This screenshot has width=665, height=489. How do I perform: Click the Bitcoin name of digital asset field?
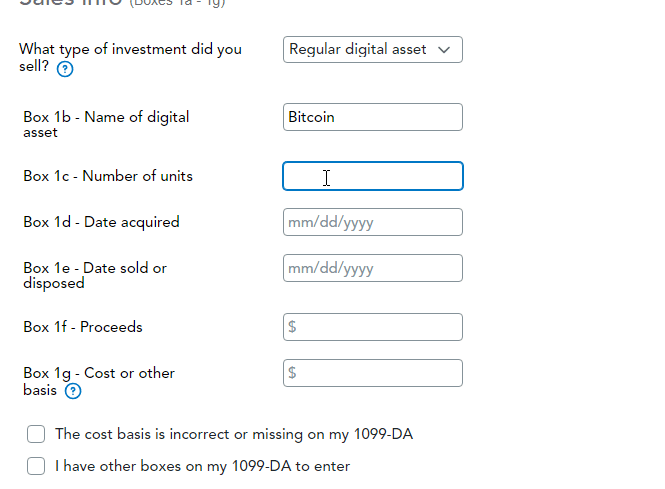click(372, 117)
